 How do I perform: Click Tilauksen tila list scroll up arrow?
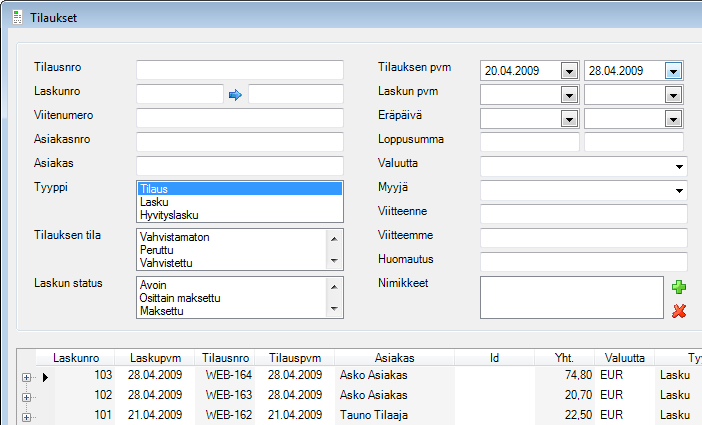[x=334, y=239]
